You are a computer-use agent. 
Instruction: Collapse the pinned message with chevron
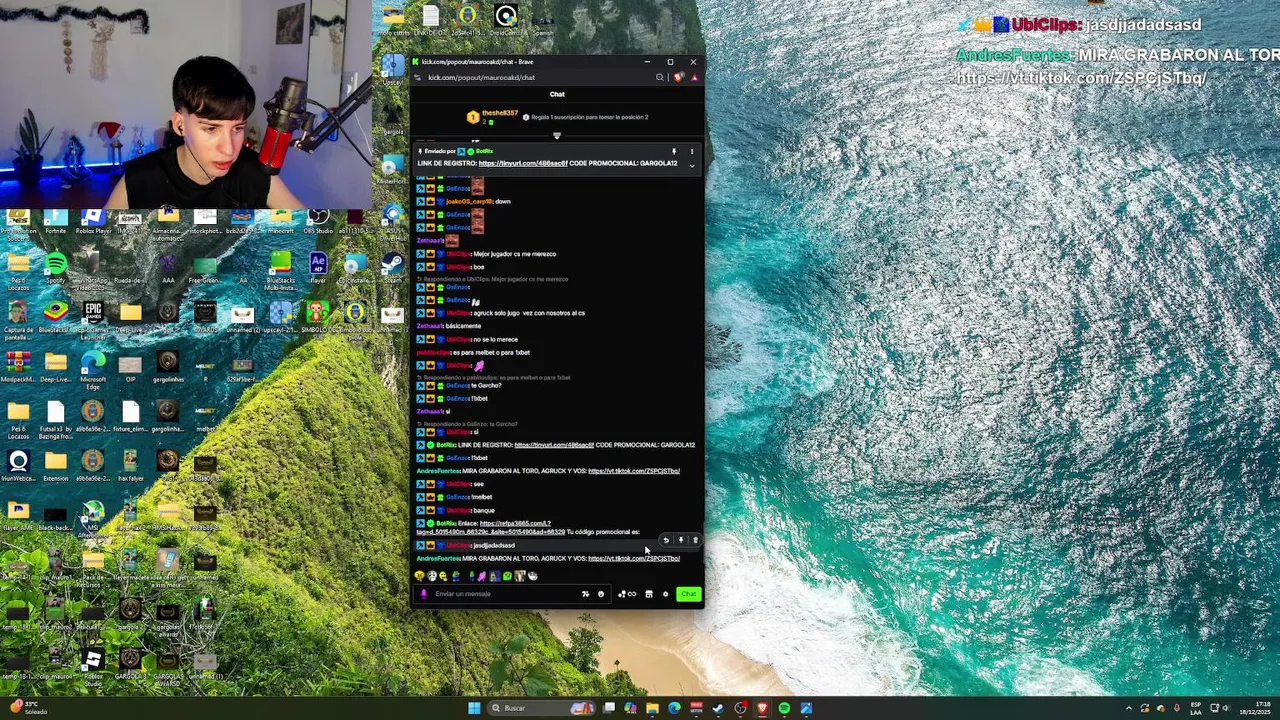692,166
